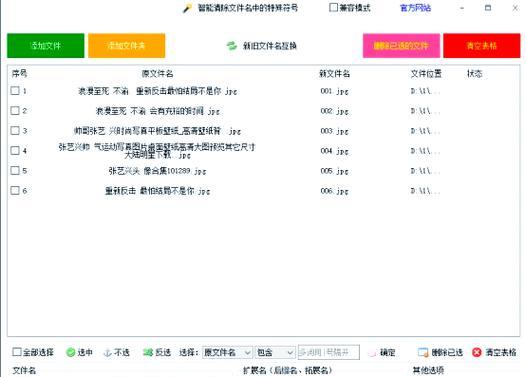Click the 新旧文件名互换 label
The height and width of the screenshot is (377, 526).
coord(270,46)
